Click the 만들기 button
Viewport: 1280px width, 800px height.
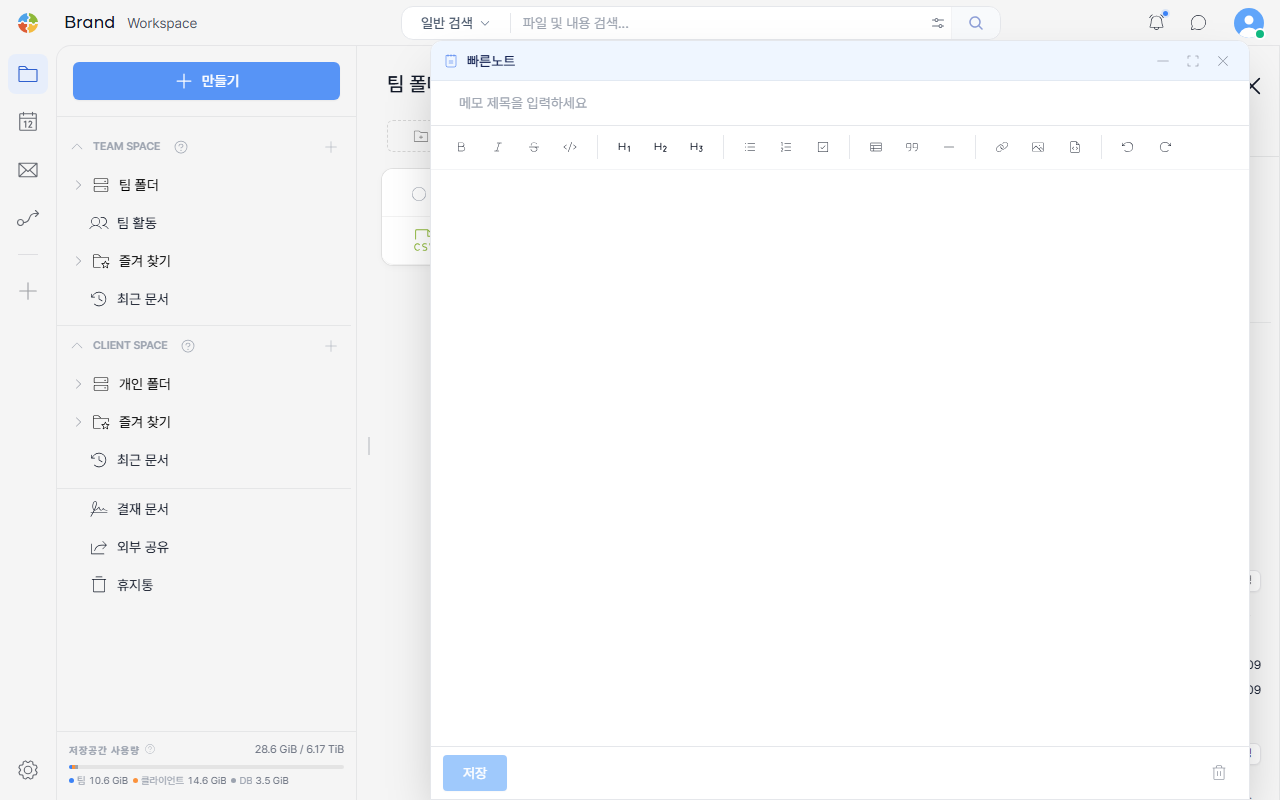[206, 81]
